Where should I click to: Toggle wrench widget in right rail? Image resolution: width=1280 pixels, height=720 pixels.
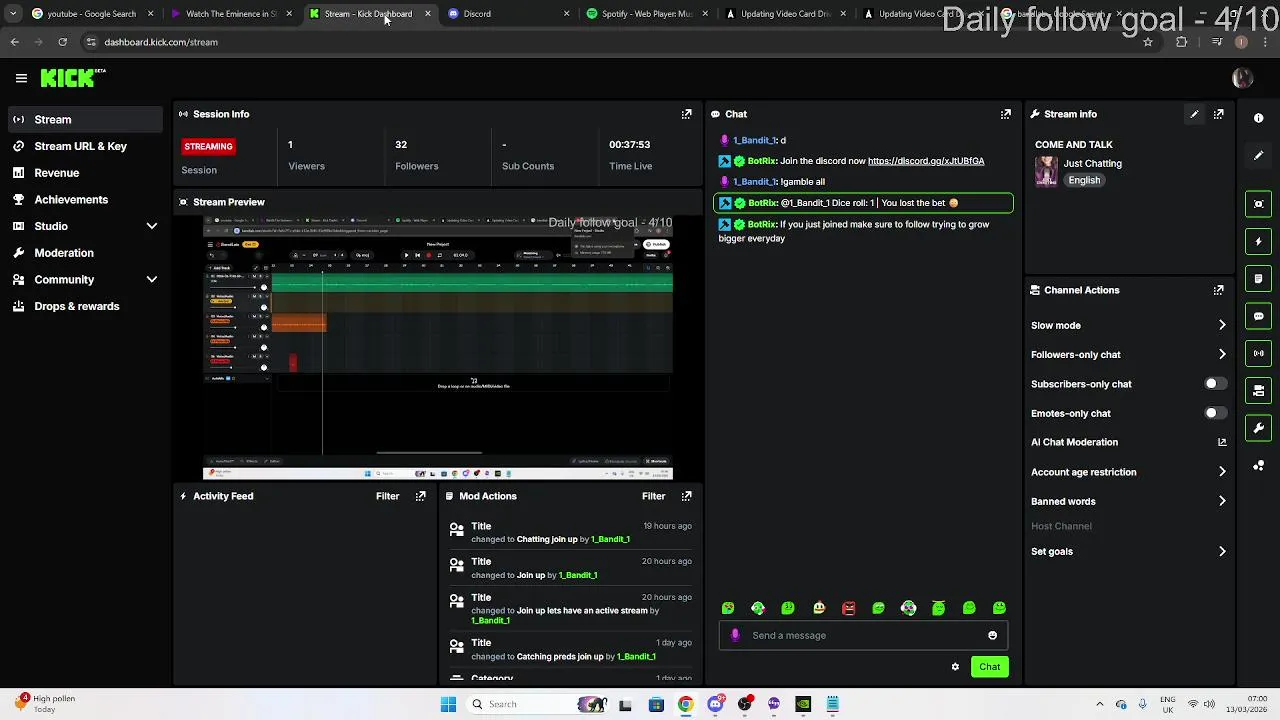[1259, 428]
